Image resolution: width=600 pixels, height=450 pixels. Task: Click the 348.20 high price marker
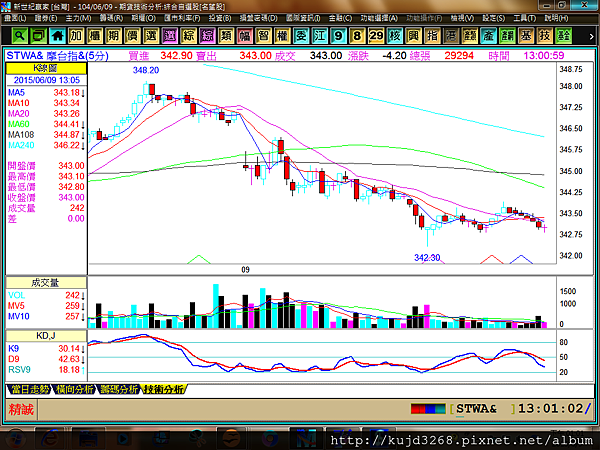tap(146, 70)
